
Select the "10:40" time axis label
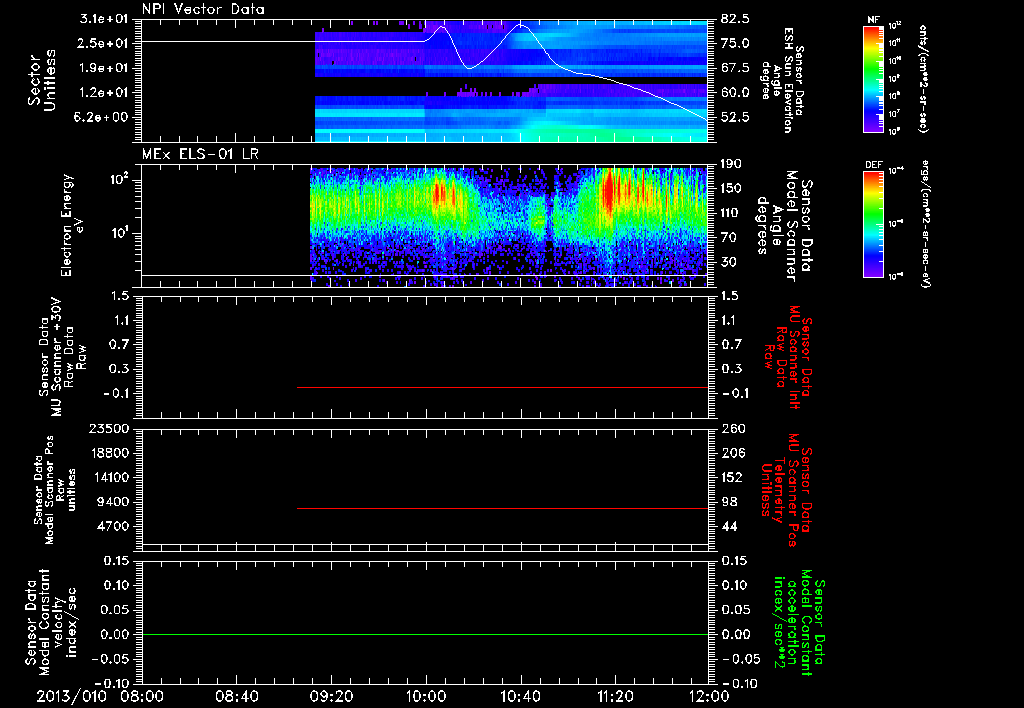coord(520,696)
